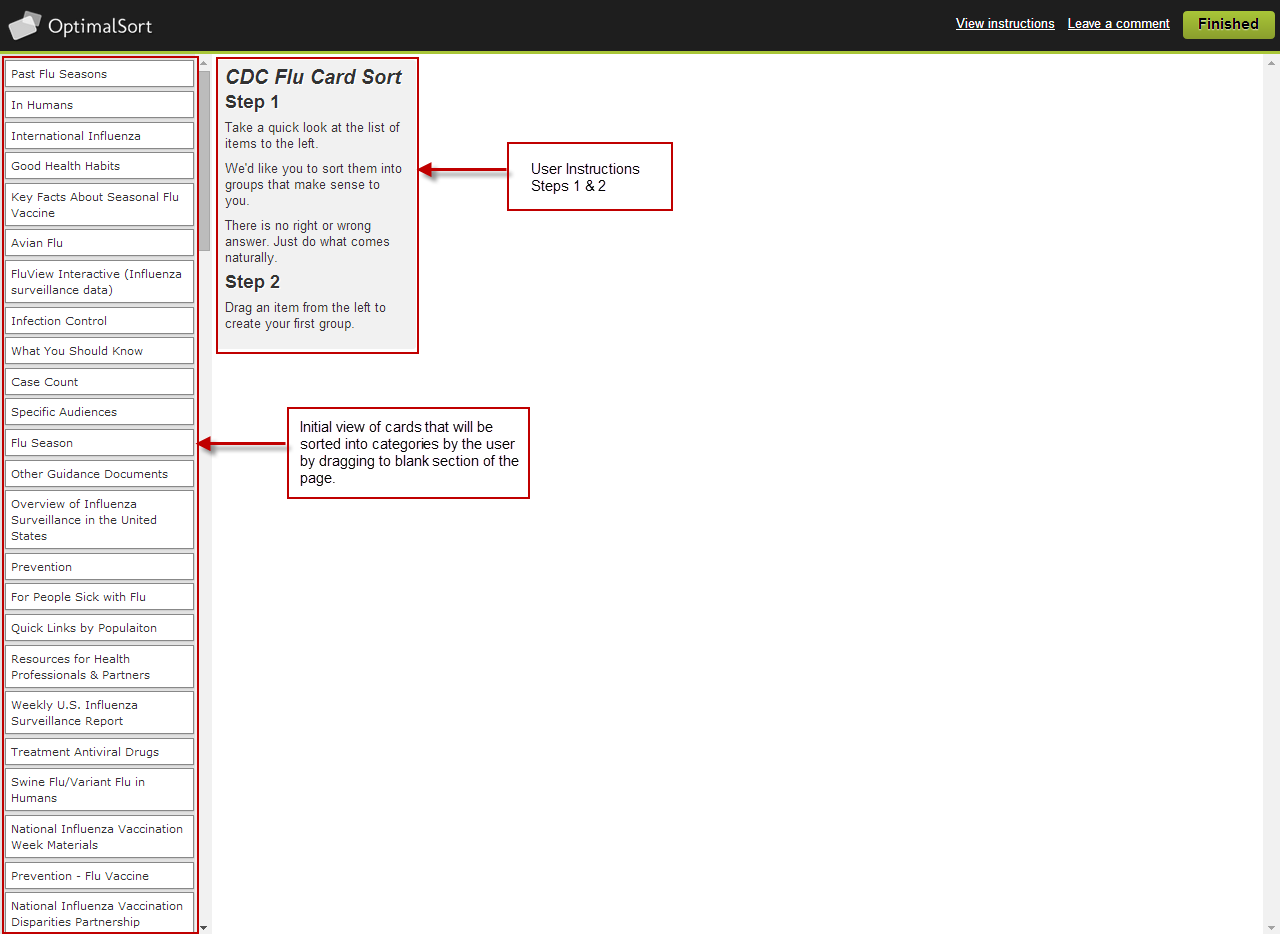Screen dimensions: 1280x934
Task: Pick the Case Count card
Action: 99,382
